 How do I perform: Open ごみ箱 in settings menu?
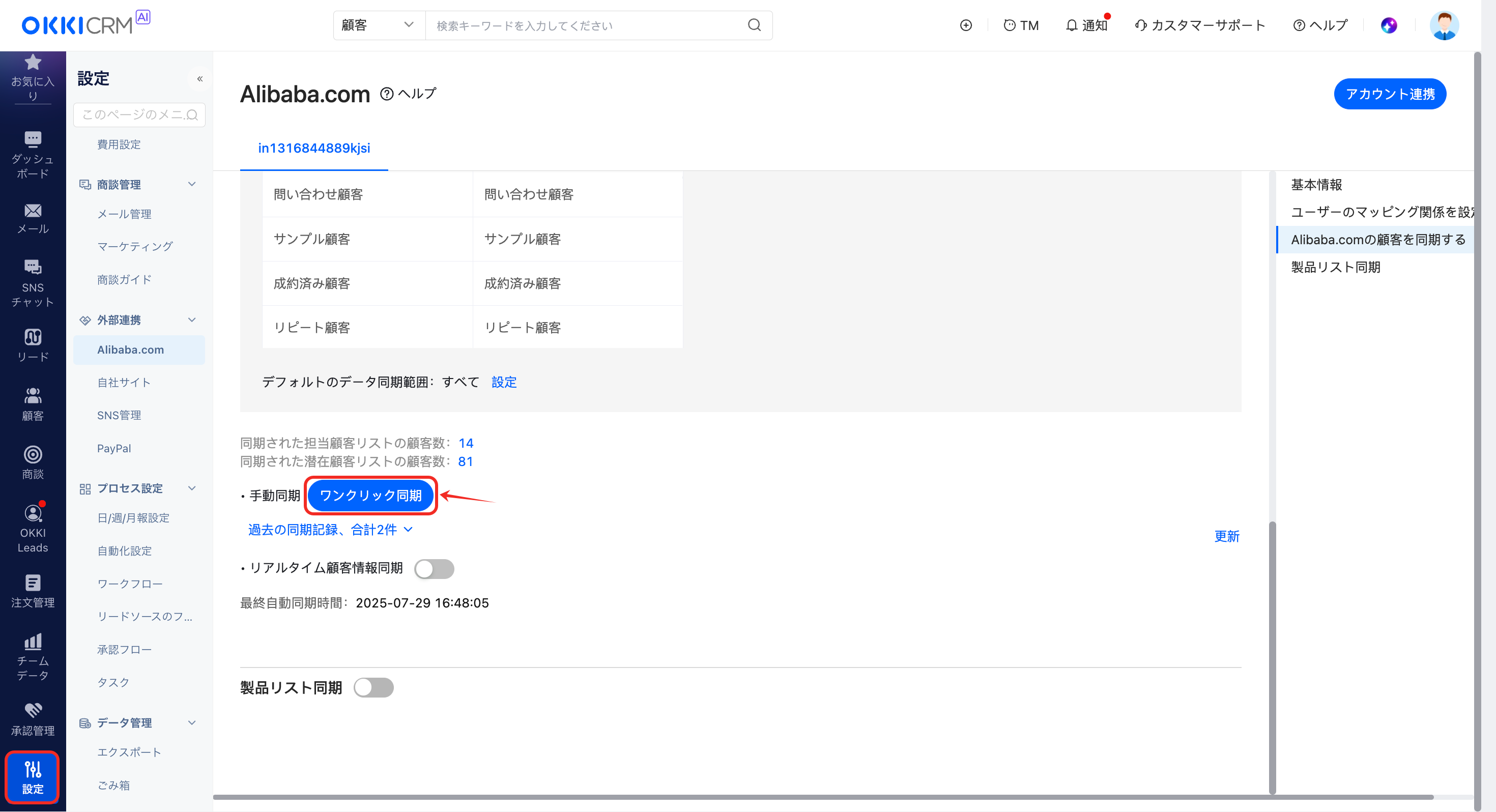click(x=113, y=785)
